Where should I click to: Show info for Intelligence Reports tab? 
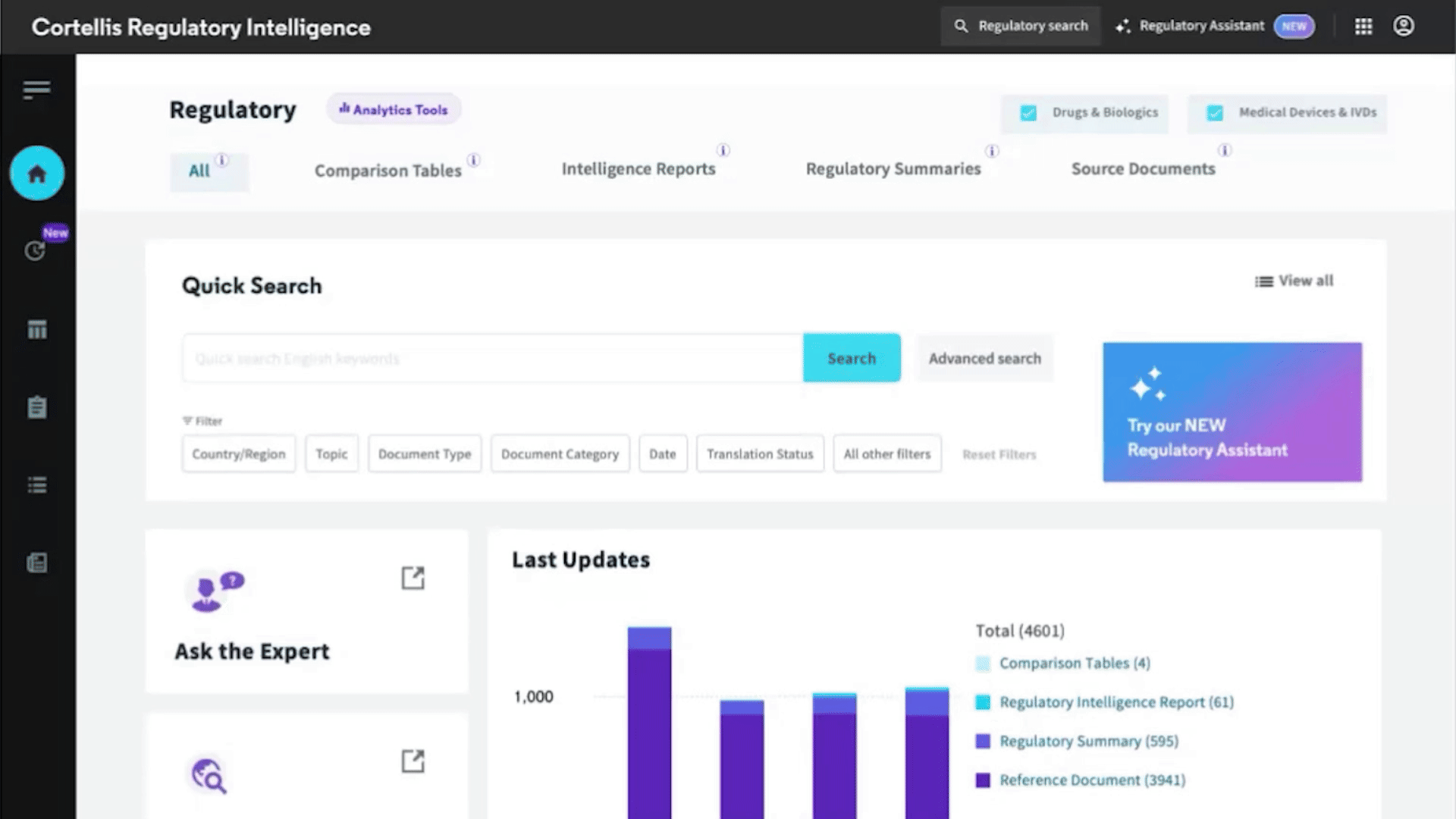[723, 150]
